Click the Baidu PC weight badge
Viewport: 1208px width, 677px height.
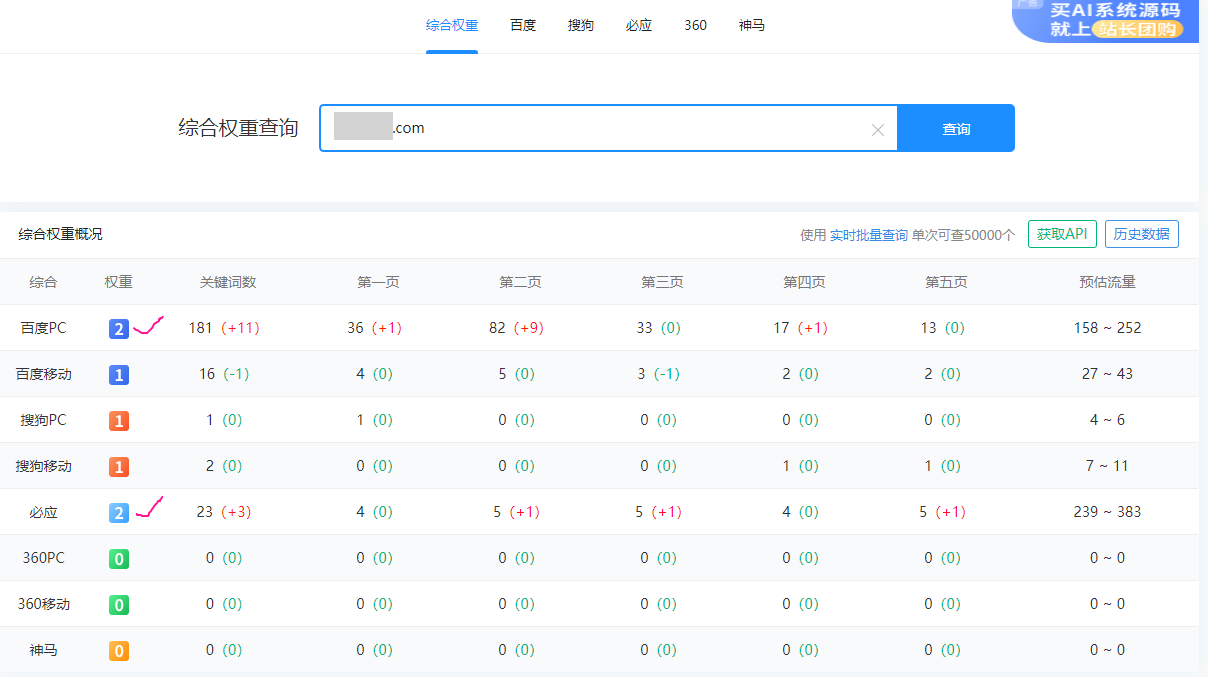[119, 329]
